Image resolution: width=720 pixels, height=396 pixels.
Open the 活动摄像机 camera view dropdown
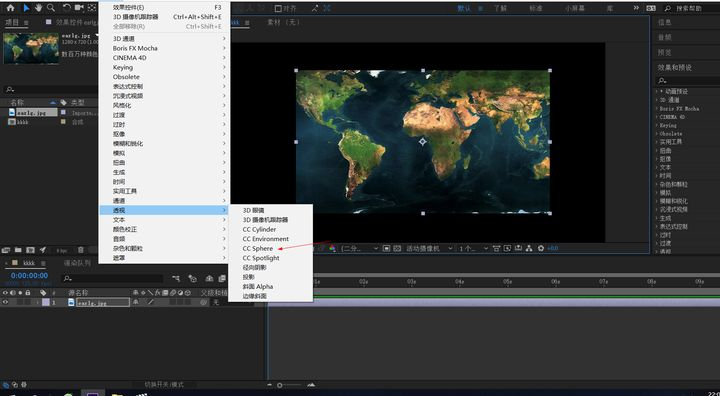[428, 249]
